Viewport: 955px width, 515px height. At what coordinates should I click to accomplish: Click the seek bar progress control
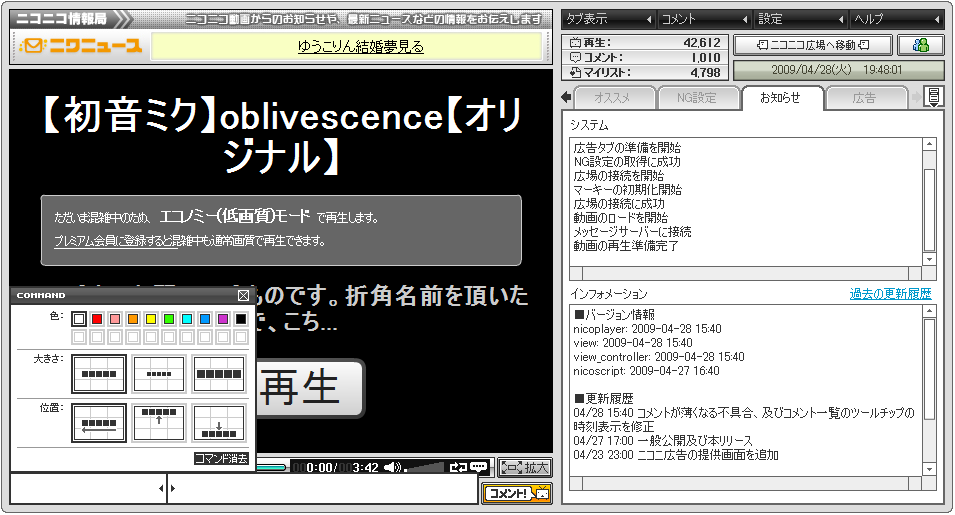[272, 468]
